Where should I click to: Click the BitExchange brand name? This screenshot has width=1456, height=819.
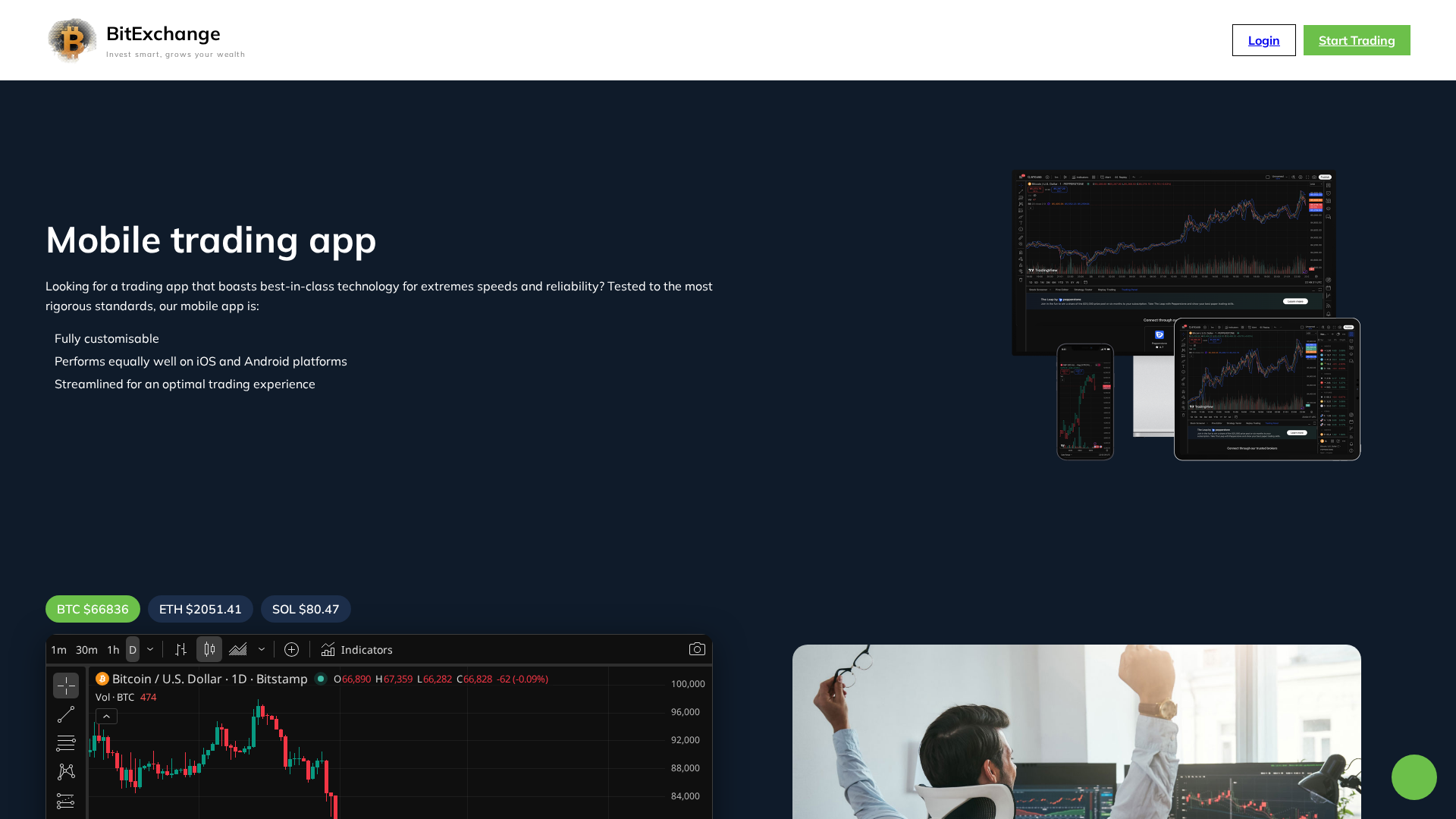[x=163, y=33]
